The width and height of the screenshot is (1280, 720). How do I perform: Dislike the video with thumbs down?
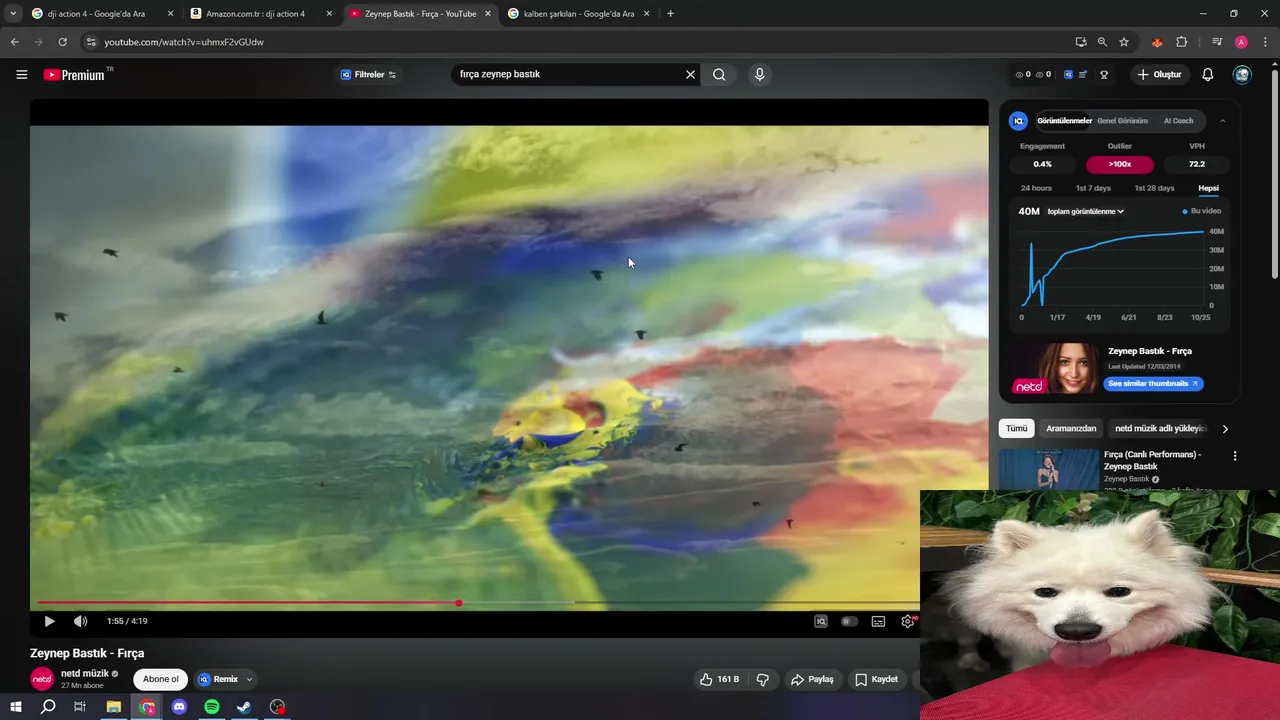point(763,679)
